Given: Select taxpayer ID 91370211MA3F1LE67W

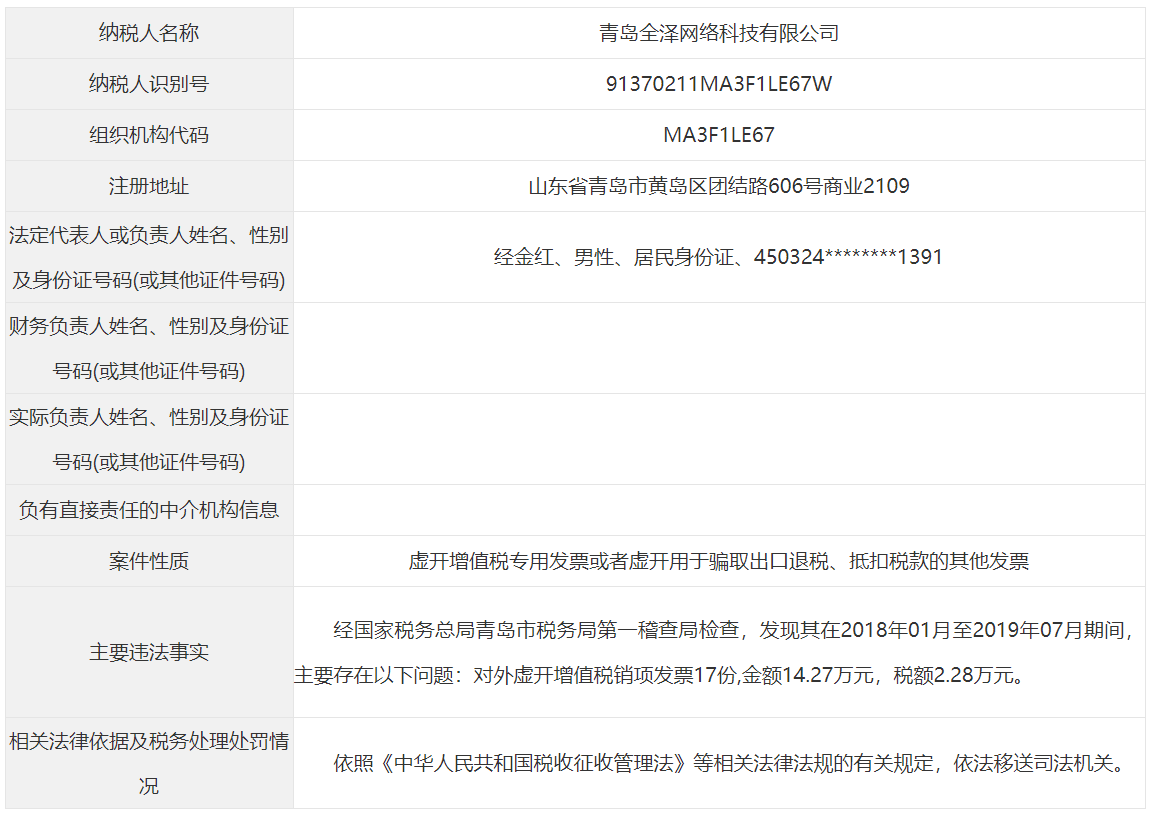Looking at the screenshot, I should point(718,84).
